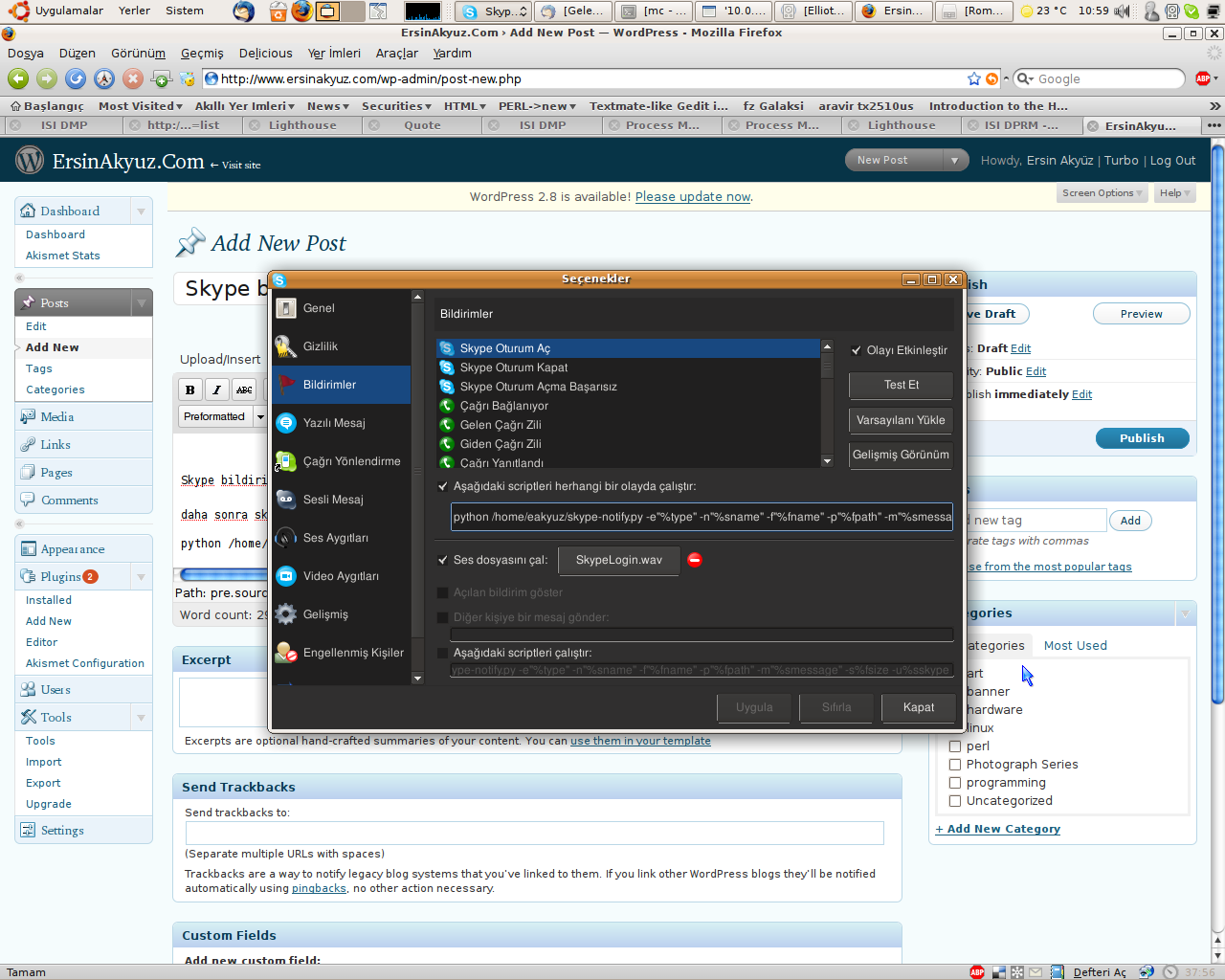Toggle Olayı Etkinleştir checkbox
This screenshot has height=980, width=1225.
point(857,350)
